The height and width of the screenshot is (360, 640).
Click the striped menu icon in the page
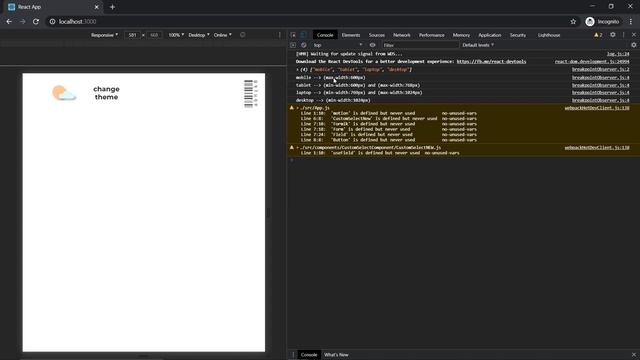click(250, 93)
